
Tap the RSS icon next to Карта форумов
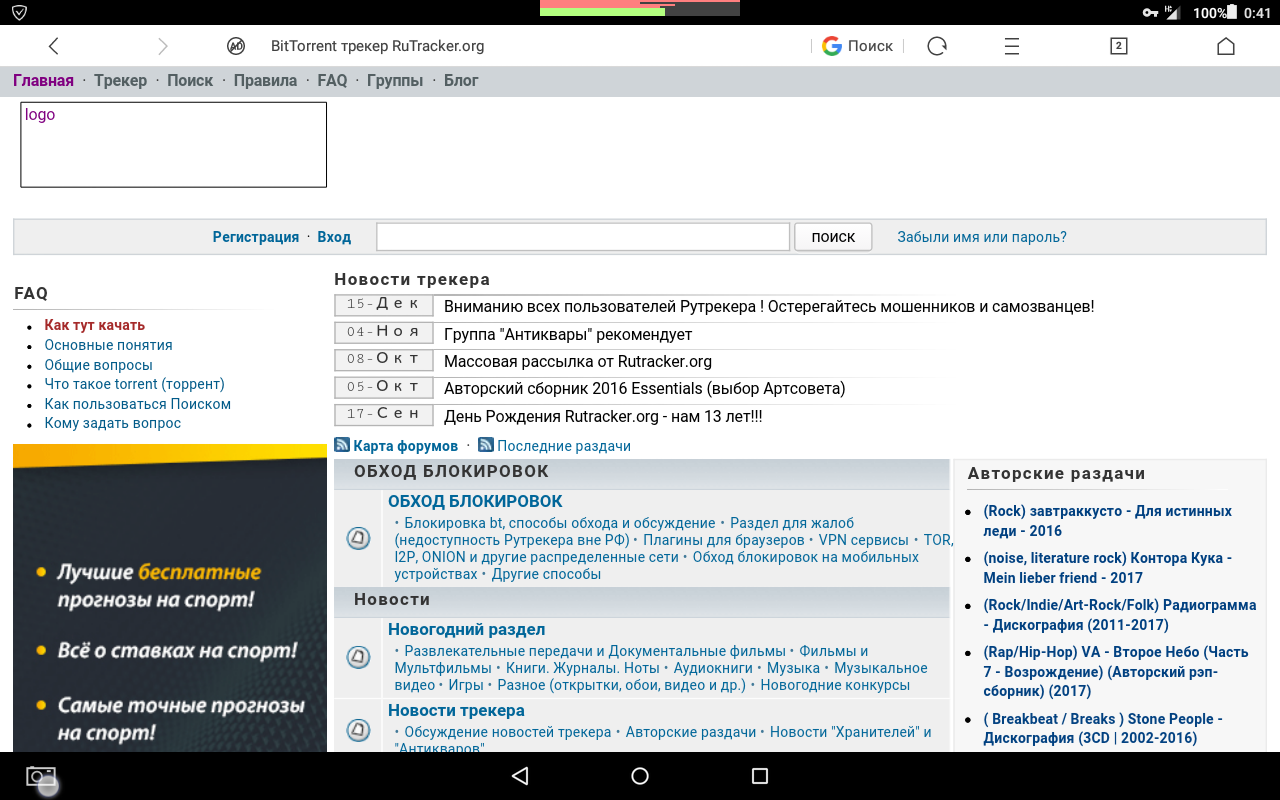click(x=342, y=445)
